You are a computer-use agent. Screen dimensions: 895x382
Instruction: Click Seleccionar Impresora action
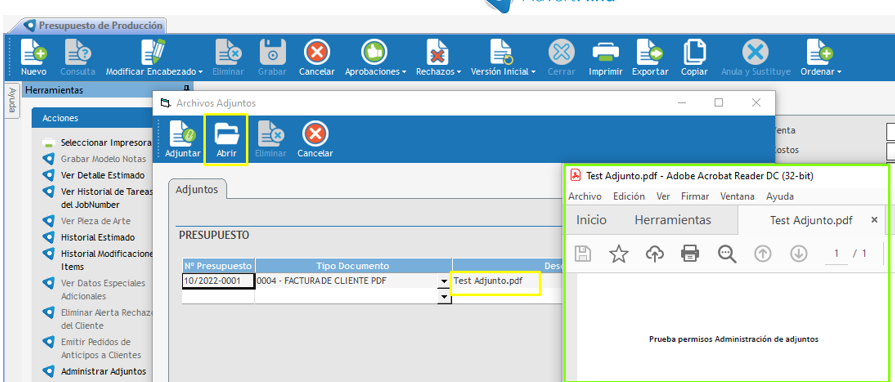(106, 143)
